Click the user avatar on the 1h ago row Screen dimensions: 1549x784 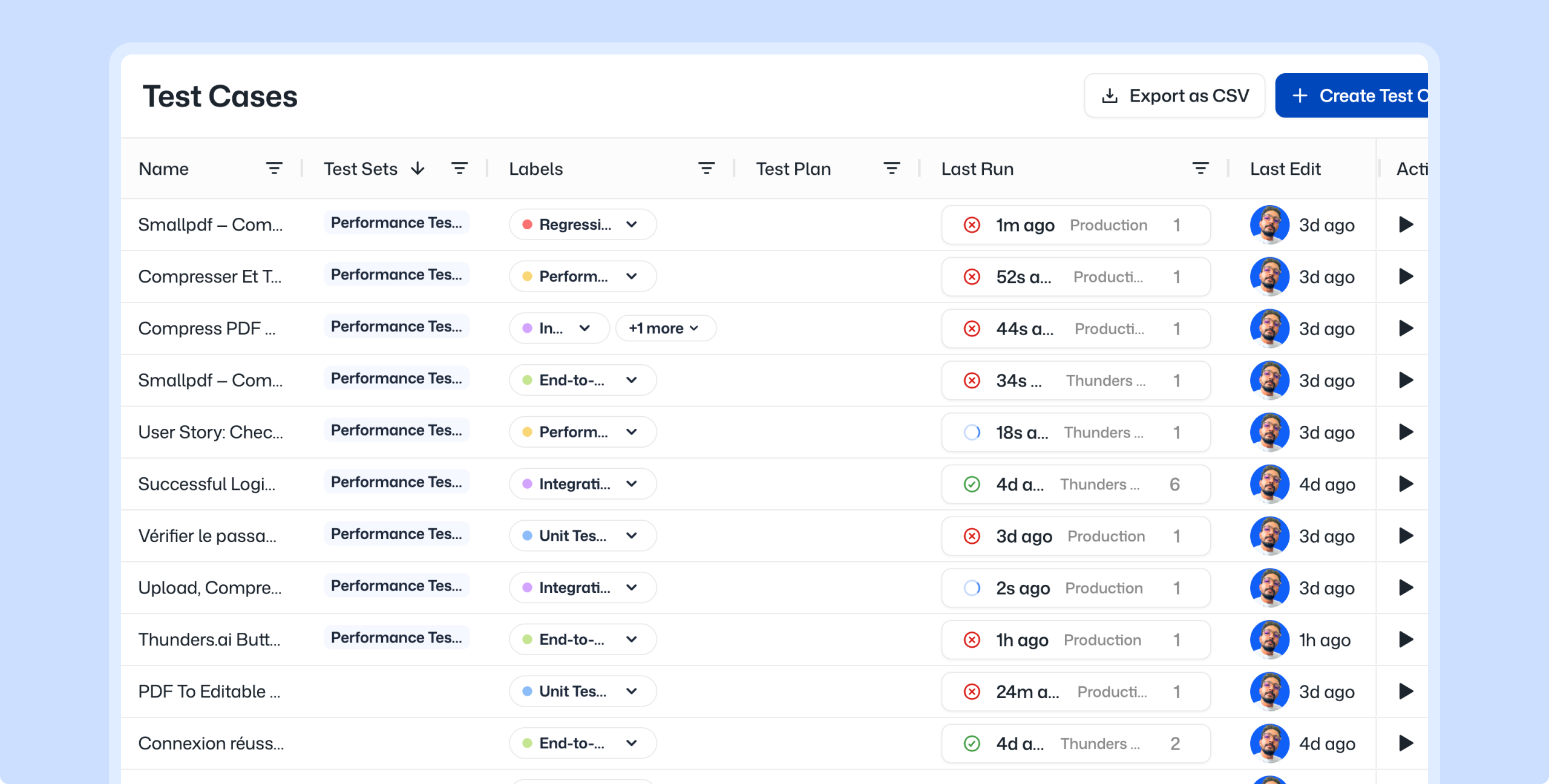tap(1269, 639)
